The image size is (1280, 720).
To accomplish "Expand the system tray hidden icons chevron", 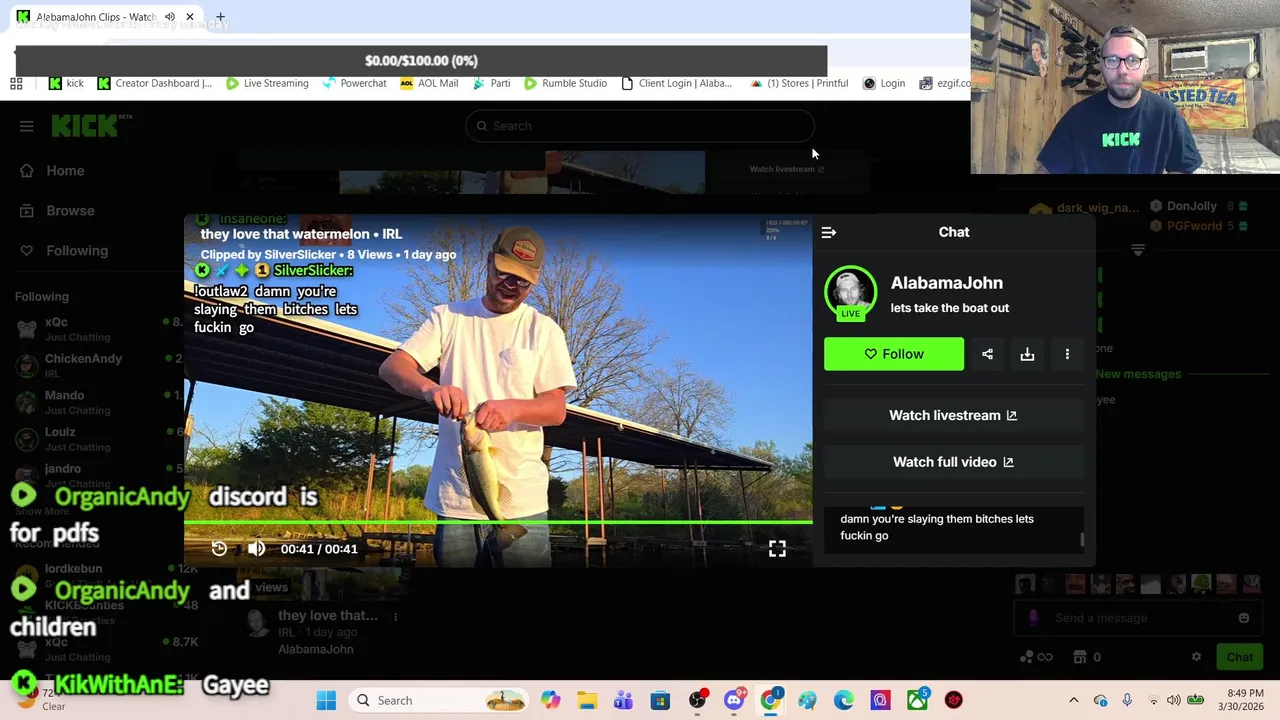I will (1074, 701).
